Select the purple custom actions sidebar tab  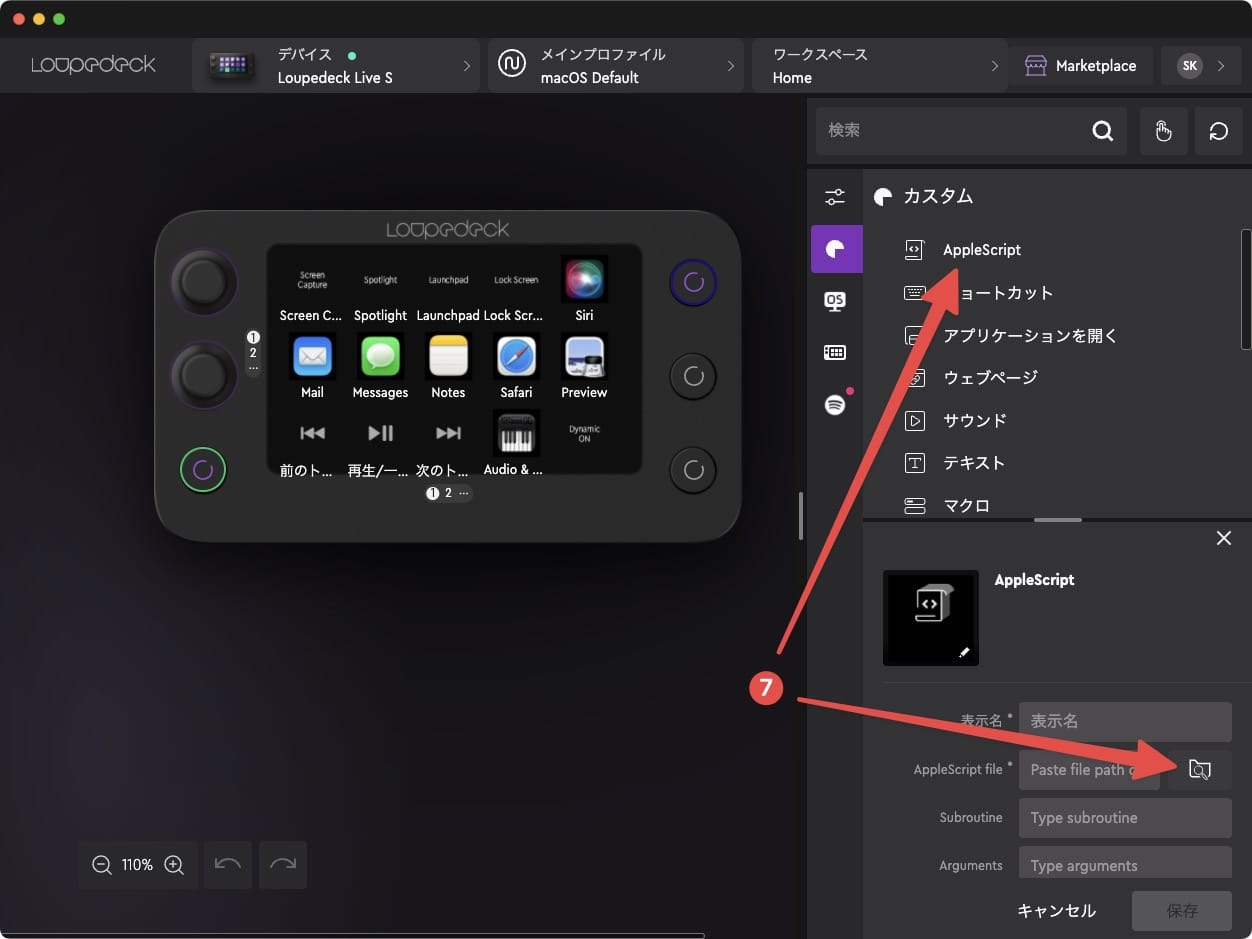point(836,249)
